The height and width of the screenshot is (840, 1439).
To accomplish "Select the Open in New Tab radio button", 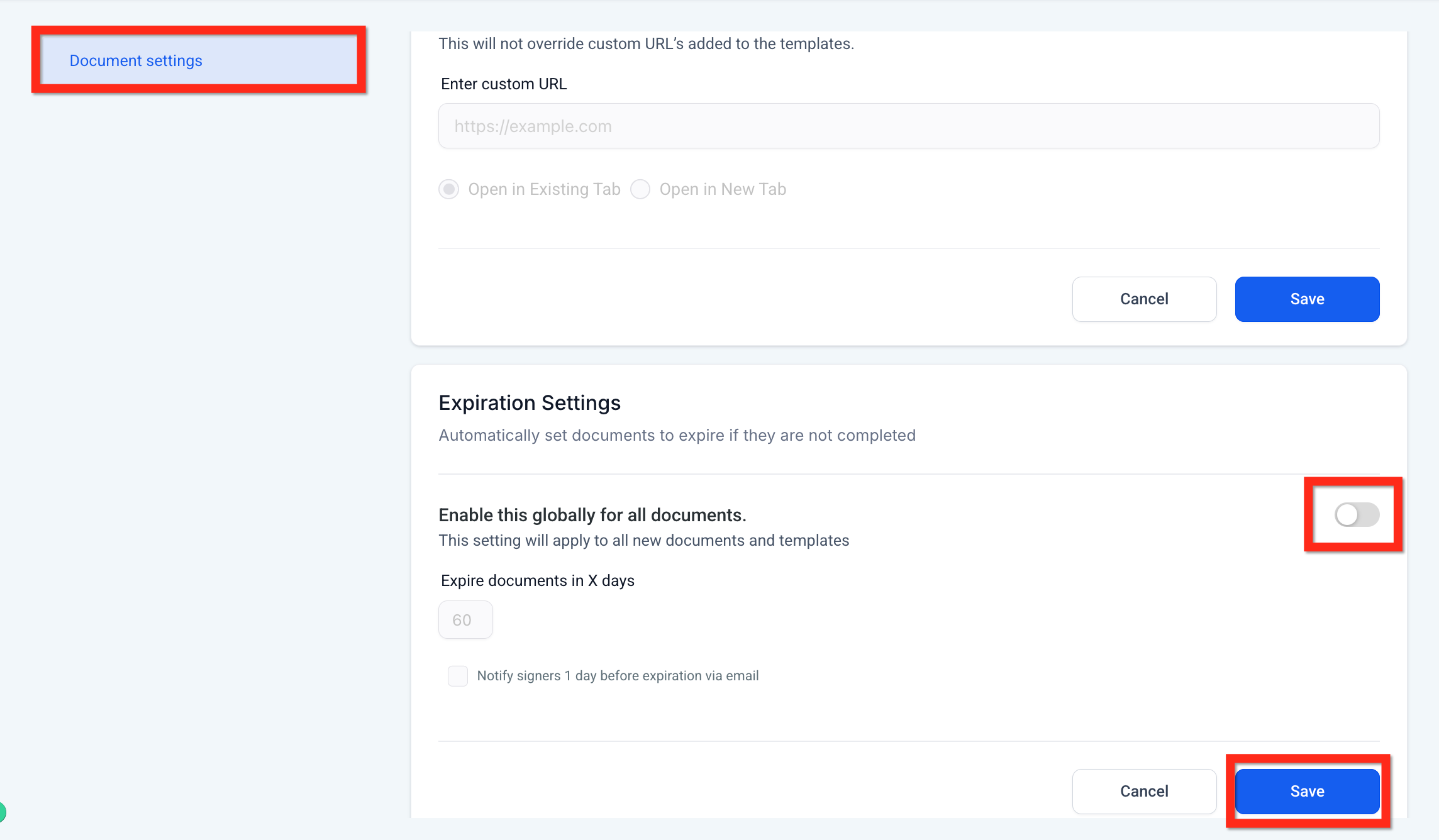I will (x=640, y=189).
